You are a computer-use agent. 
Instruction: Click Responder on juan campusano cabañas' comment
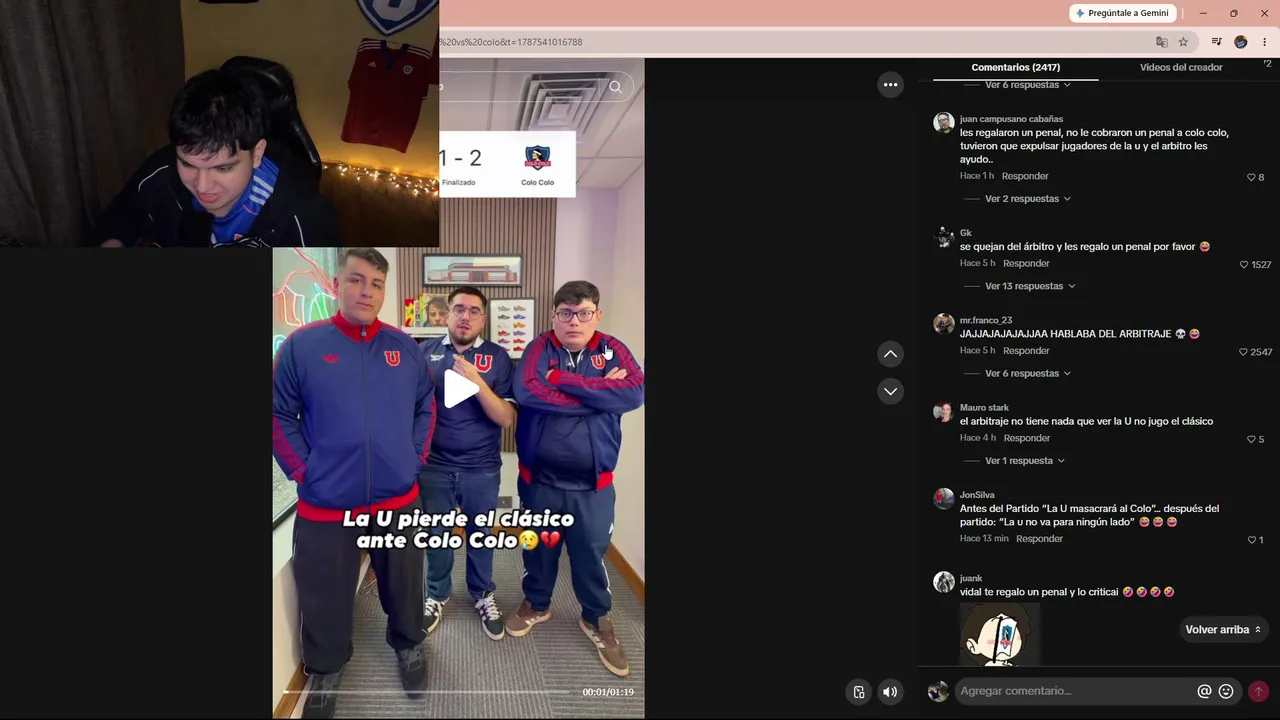(1025, 176)
